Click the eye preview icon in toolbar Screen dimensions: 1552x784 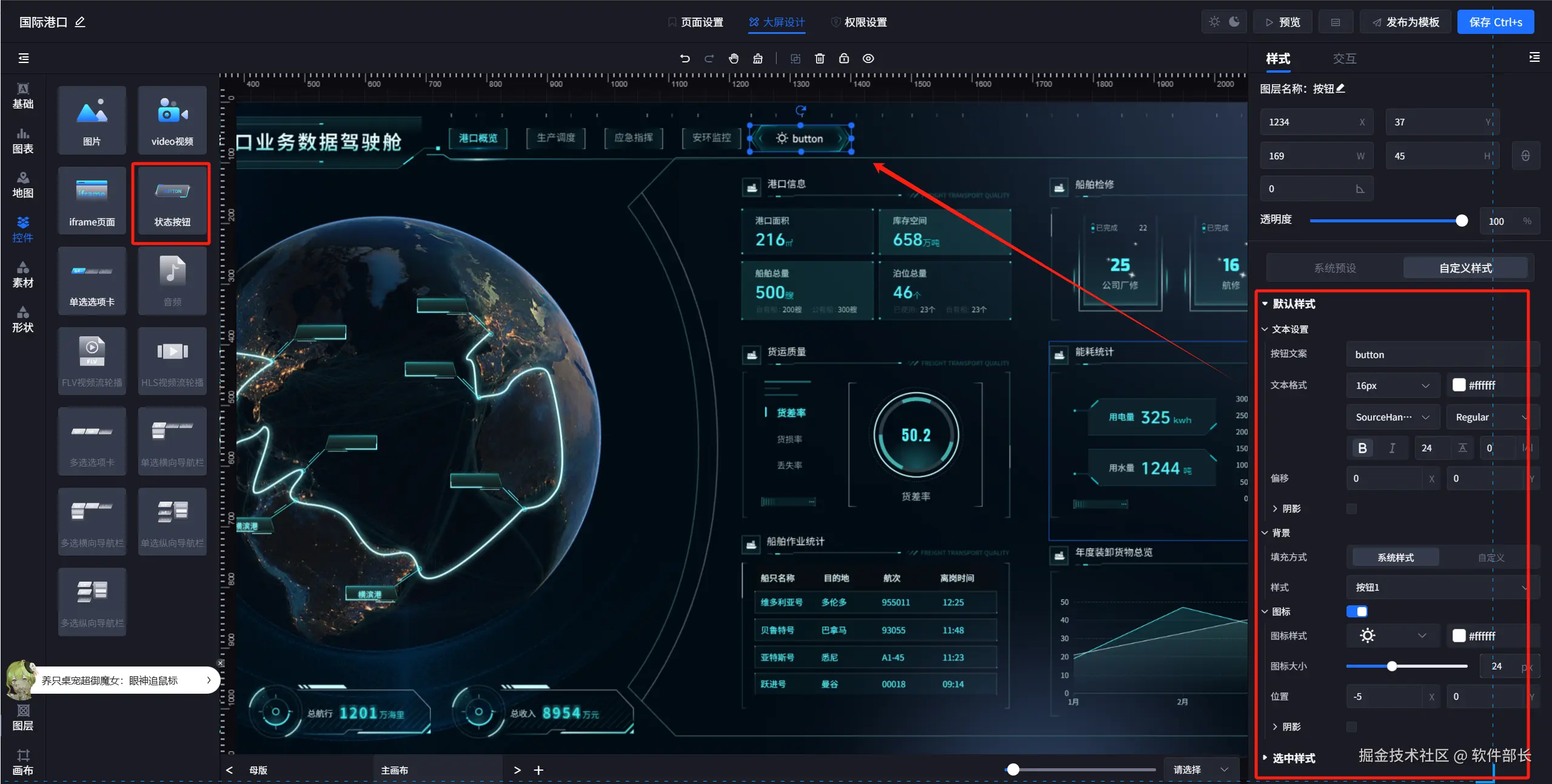click(x=868, y=59)
